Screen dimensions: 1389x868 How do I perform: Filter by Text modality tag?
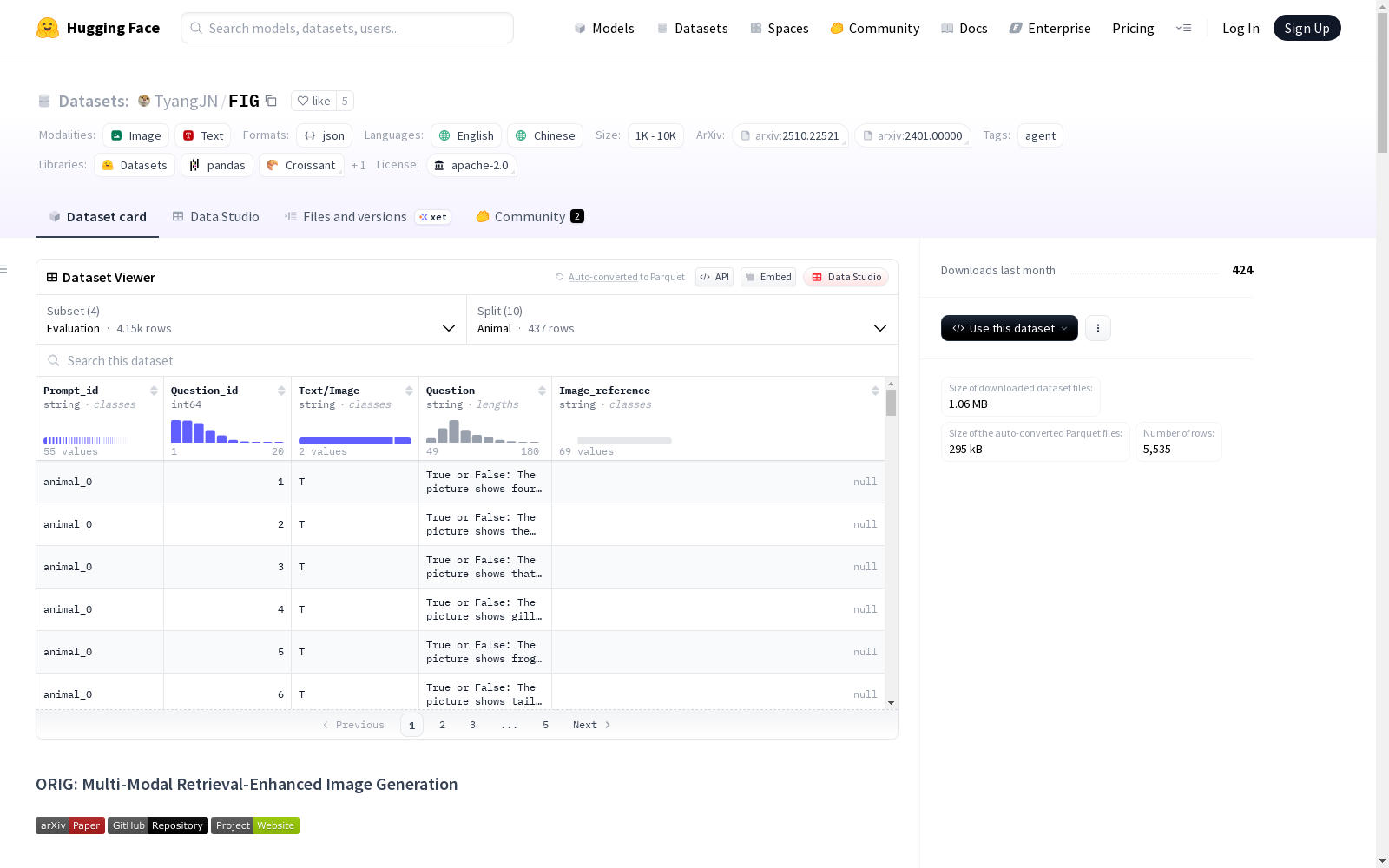click(x=203, y=135)
